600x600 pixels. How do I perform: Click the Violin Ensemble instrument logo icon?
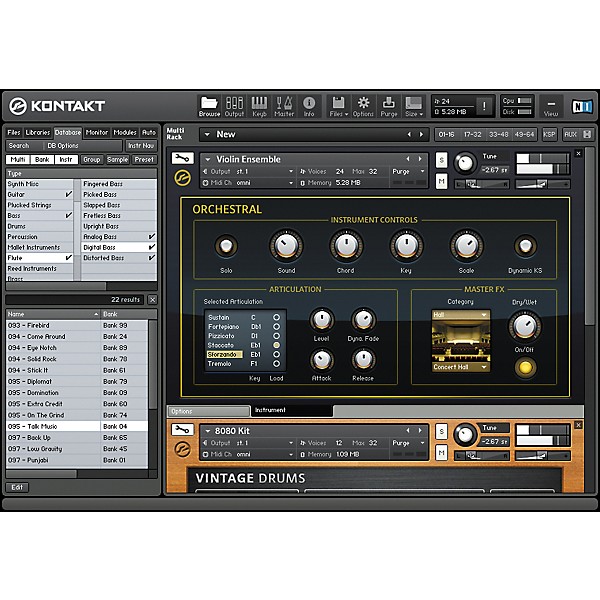pyautogui.click(x=183, y=178)
